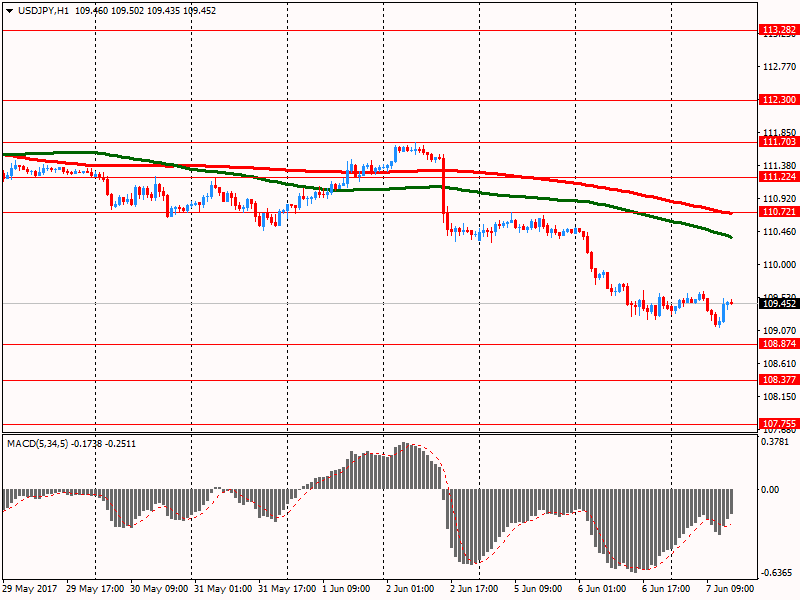Click the MACD scale value -0.6365
The height and width of the screenshot is (600, 800).
click(776, 573)
